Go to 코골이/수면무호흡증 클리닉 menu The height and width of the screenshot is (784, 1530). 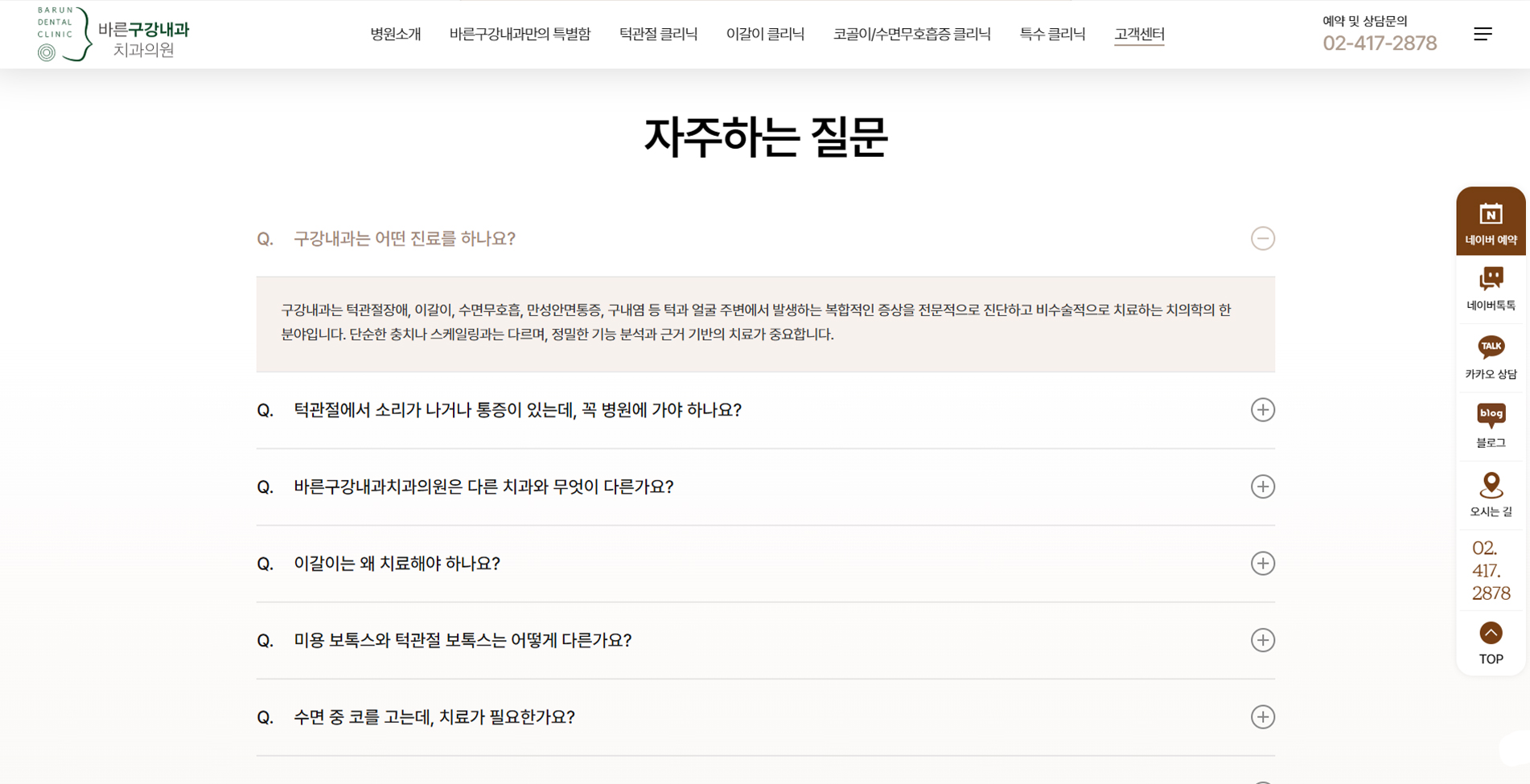click(911, 34)
